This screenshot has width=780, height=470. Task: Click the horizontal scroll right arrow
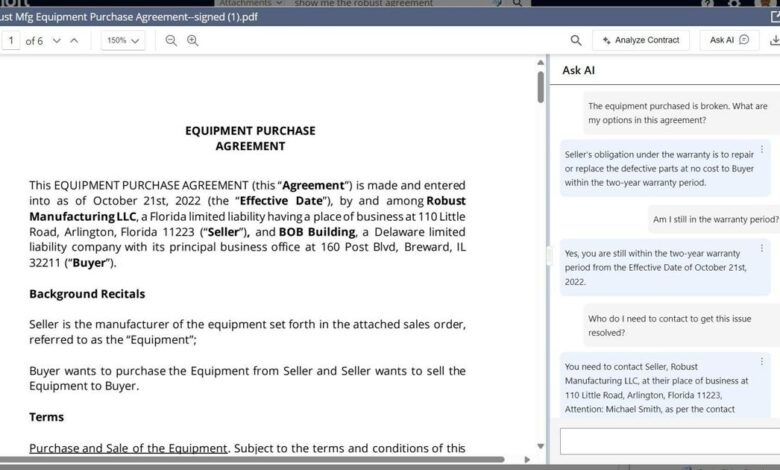[x=527, y=459]
